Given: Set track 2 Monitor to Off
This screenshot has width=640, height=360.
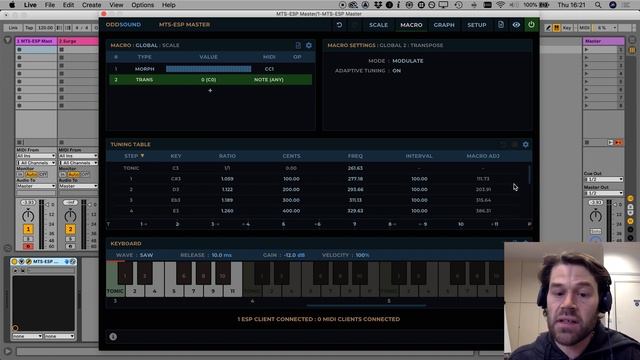Looking at the screenshot, I should pos(85,174).
